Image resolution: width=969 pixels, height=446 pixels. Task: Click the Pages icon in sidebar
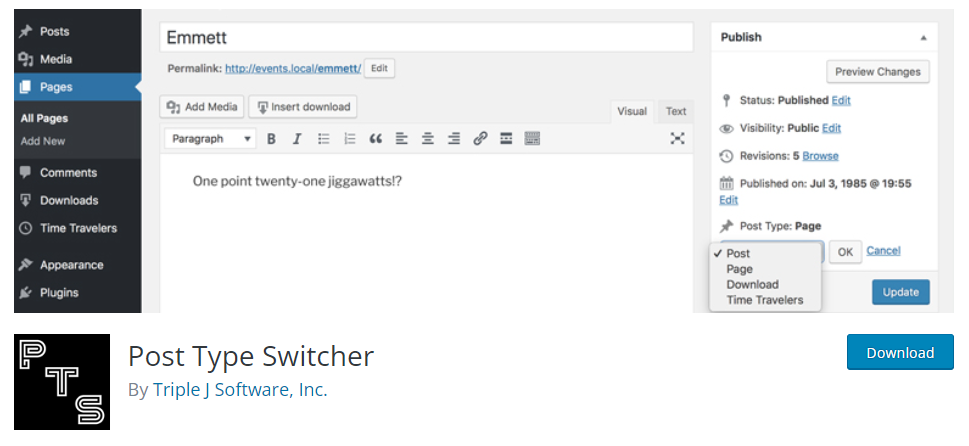(x=25, y=87)
